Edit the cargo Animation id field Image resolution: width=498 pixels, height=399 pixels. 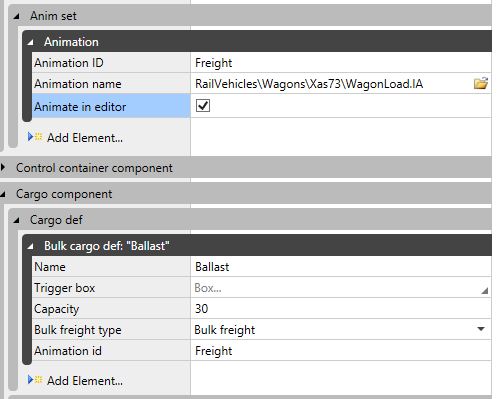click(x=341, y=351)
